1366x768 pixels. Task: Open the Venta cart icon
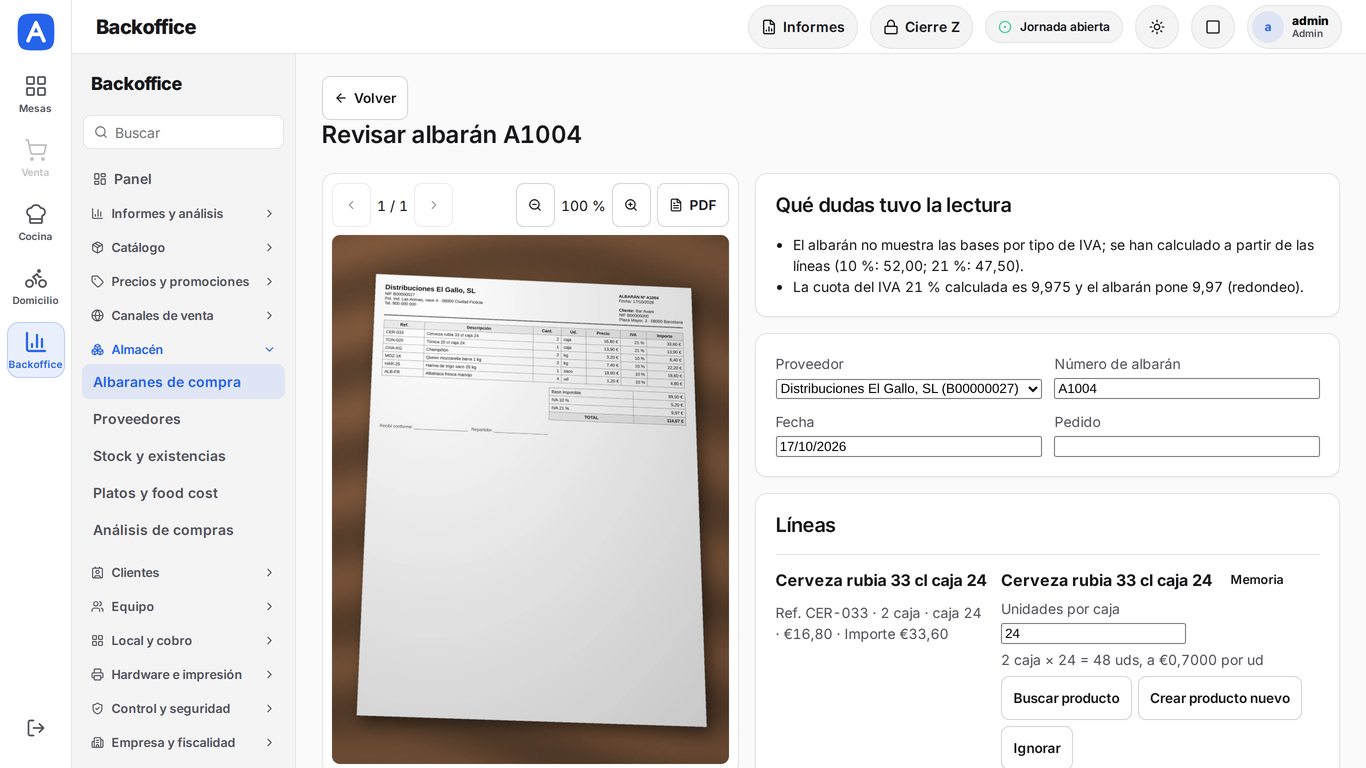click(x=35, y=159)
